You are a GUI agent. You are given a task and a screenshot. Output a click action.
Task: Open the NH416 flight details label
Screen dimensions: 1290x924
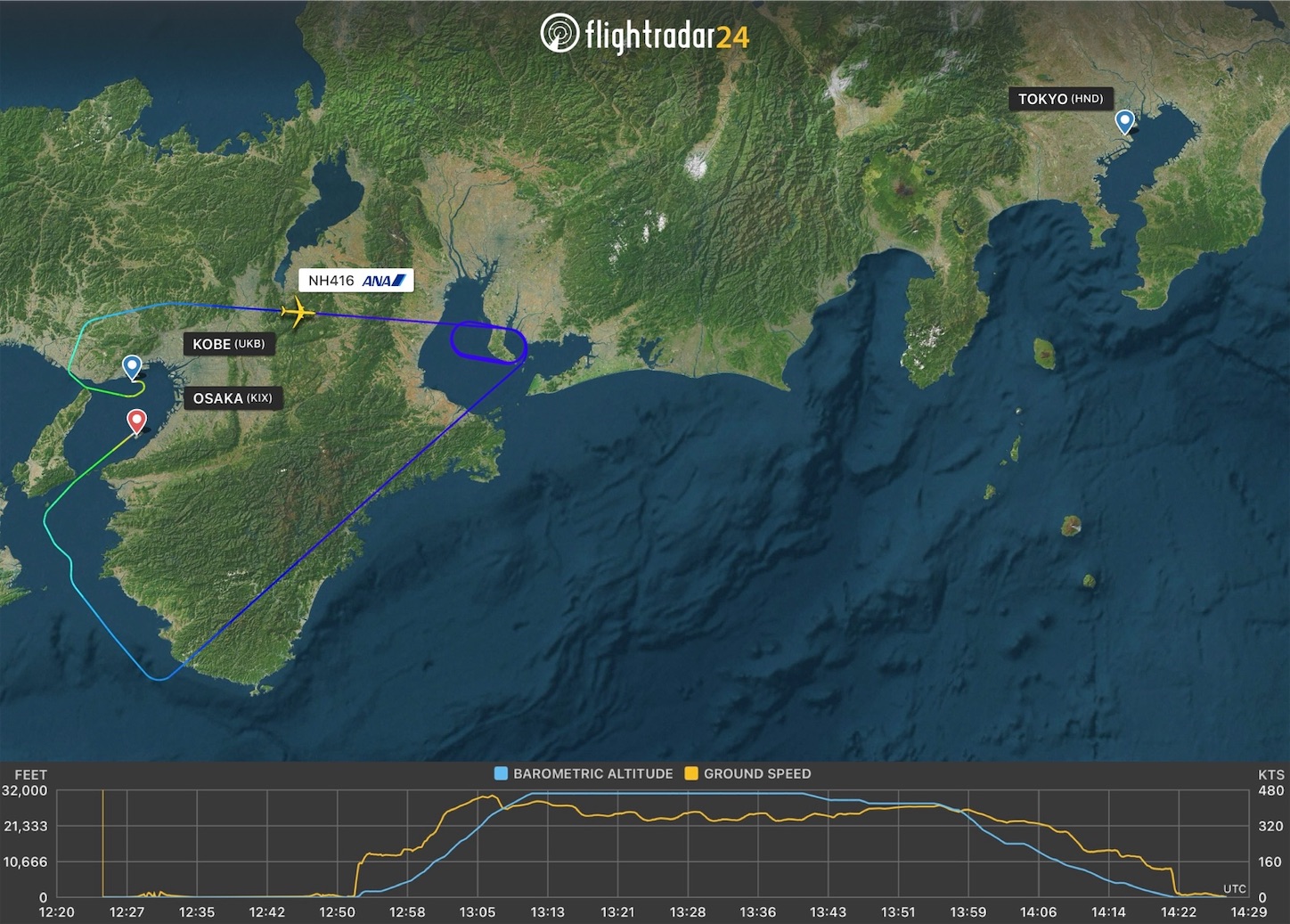point(356,280)
